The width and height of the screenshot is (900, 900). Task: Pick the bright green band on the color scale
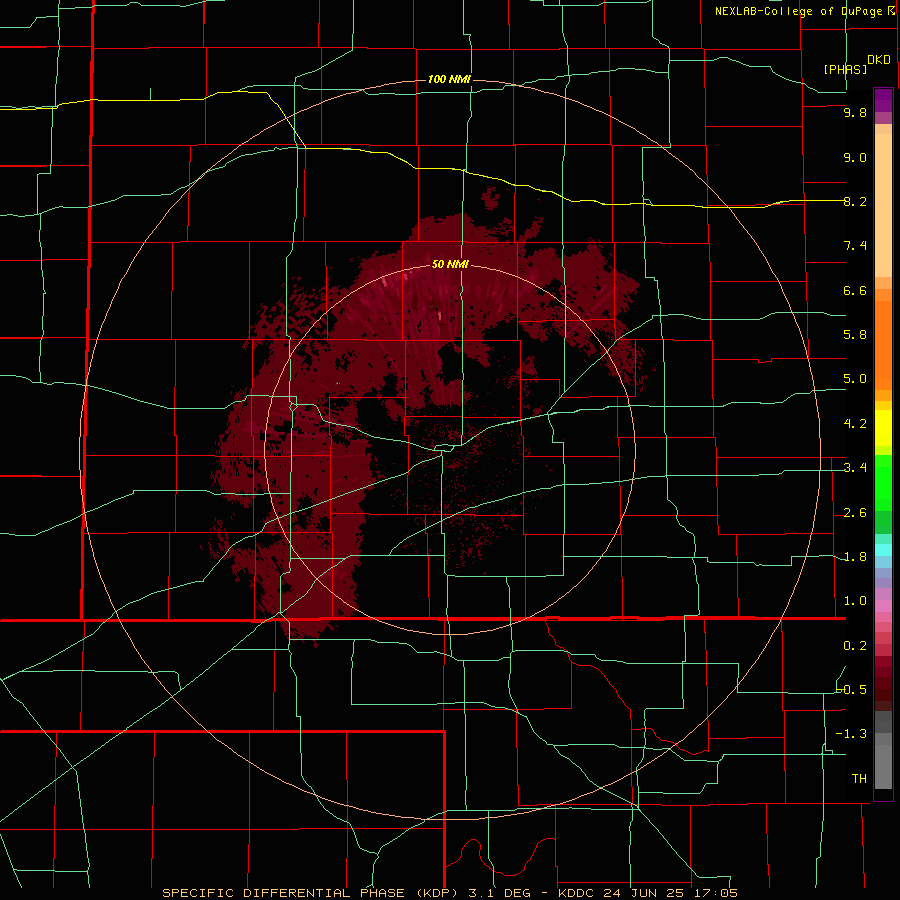[x=883, y=482]
